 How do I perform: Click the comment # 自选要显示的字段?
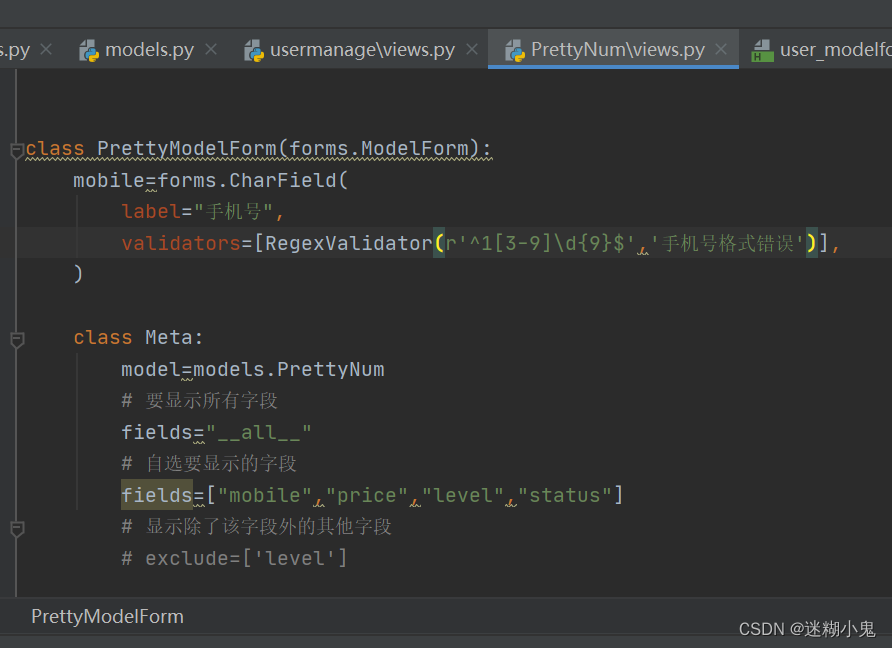[x=209, y=464]
